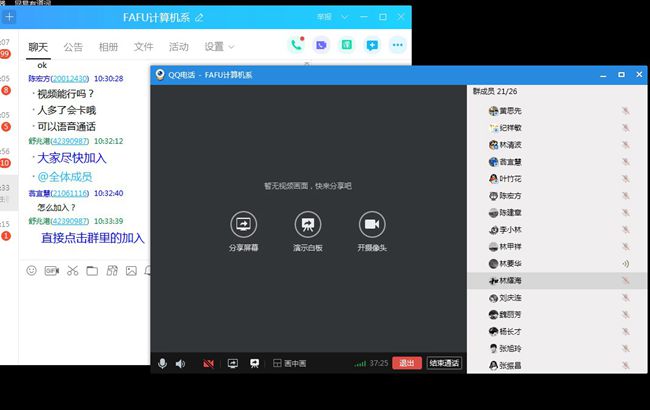The image size is (650, 410).
Task: Open the image send icon
Action: [130, 270]
